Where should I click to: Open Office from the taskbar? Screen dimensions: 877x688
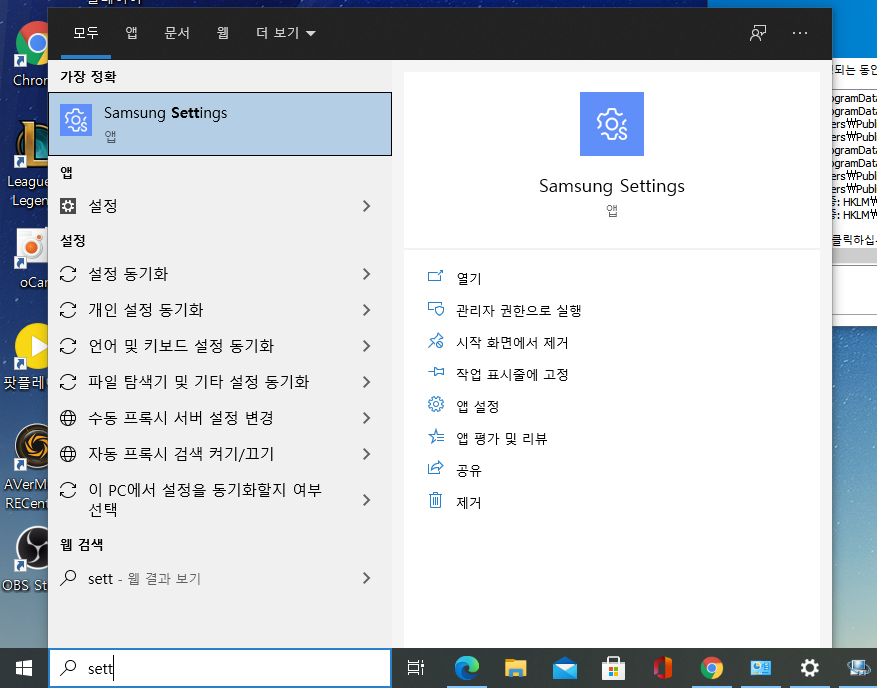click(x=663, y=668)
